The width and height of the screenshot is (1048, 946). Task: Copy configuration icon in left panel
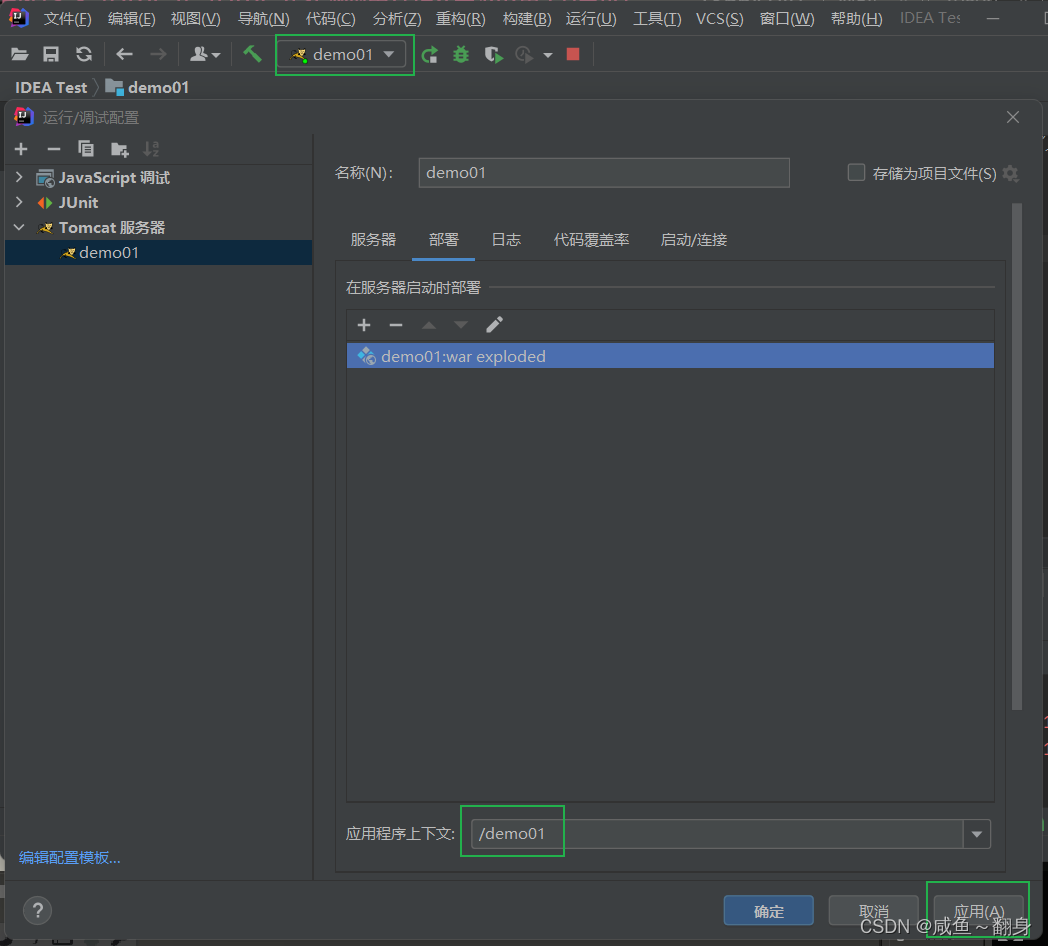86,149
